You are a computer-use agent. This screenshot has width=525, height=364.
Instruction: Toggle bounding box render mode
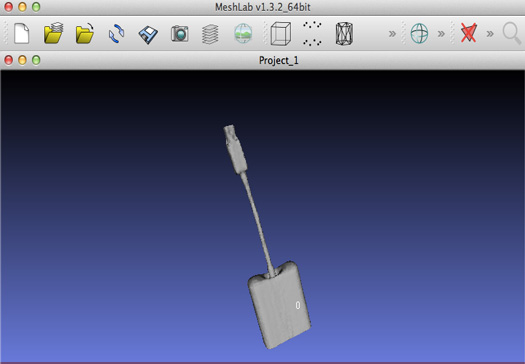[281, 33]
